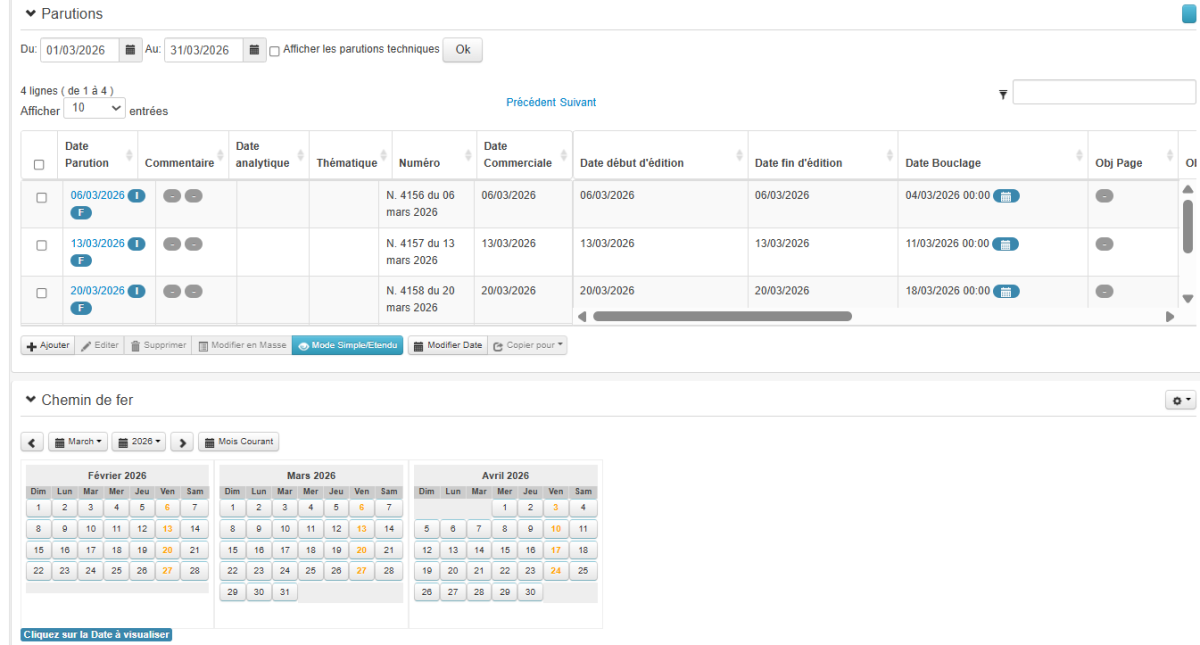Focus the table search input field
Screen dimensions: 1200x645
click(1104, 92)
